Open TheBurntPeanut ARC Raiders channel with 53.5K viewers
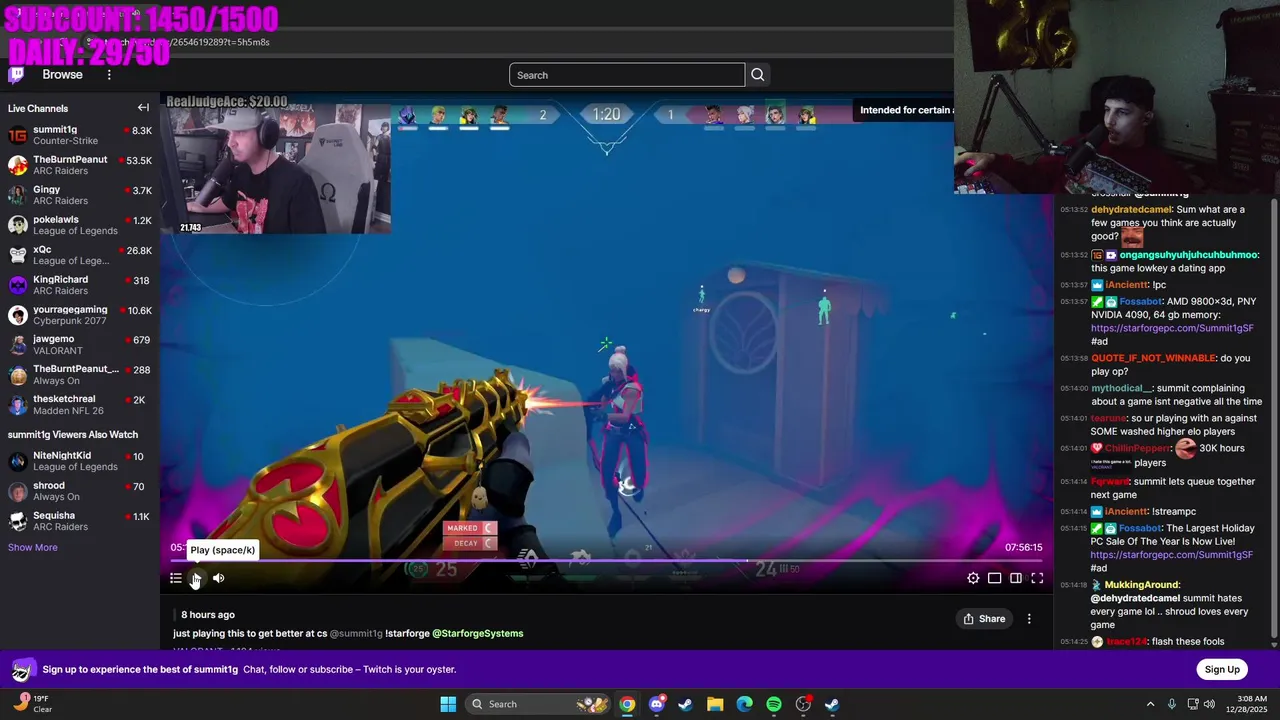Screen dimensions: 1280x720 pyautogui.click(x=80, y=165)
